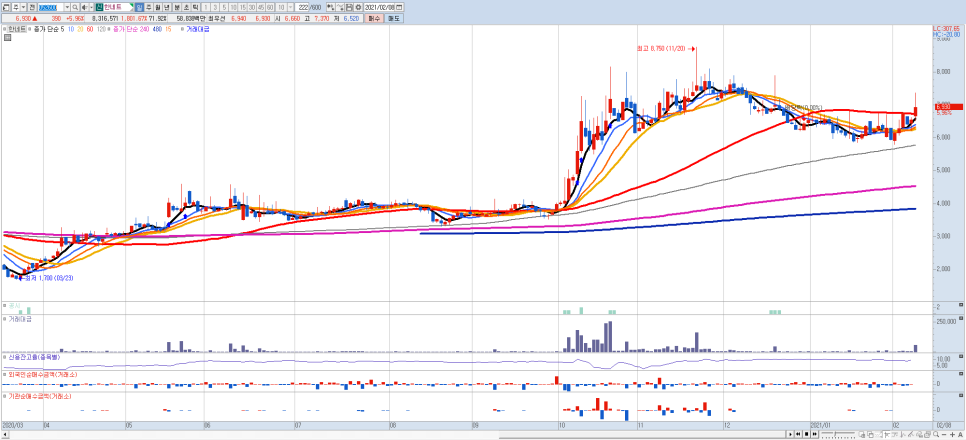Collapse the 거래대금 panel using its right-edge arrow
This screenshot has width=966, height=440.
[x=962, y=320]
